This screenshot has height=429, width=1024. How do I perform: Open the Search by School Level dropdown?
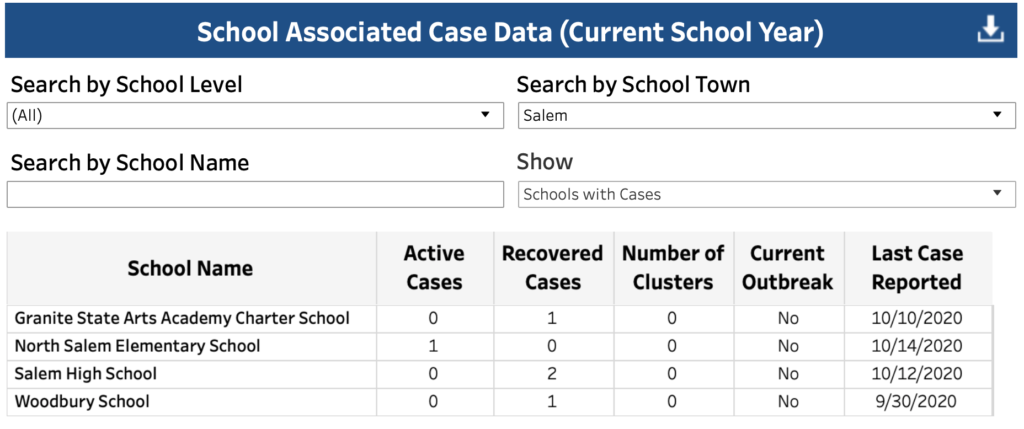click(255, 116)
